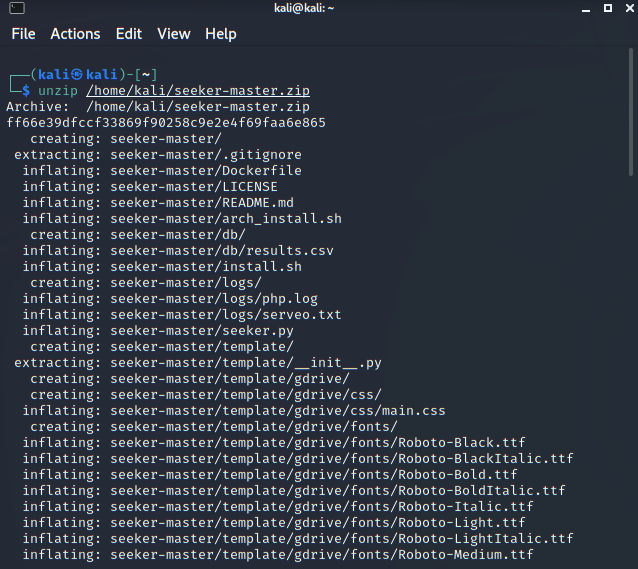The image size is (638, 569).
Task: Click the Roboto-Italic.ttf line
Action: coord(278,506)
